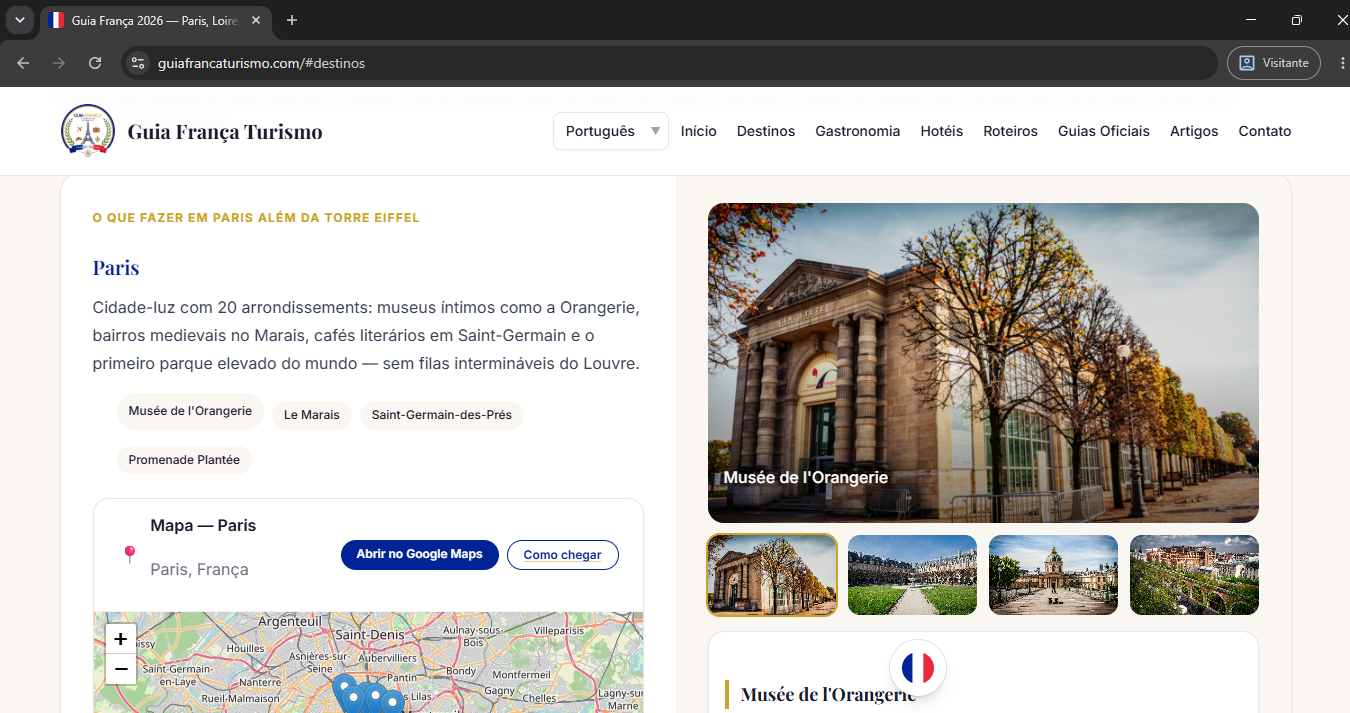Click the address bar URL field
Image resolution: width=1350 pixels, height=713 pixels.
pos(670,63)
